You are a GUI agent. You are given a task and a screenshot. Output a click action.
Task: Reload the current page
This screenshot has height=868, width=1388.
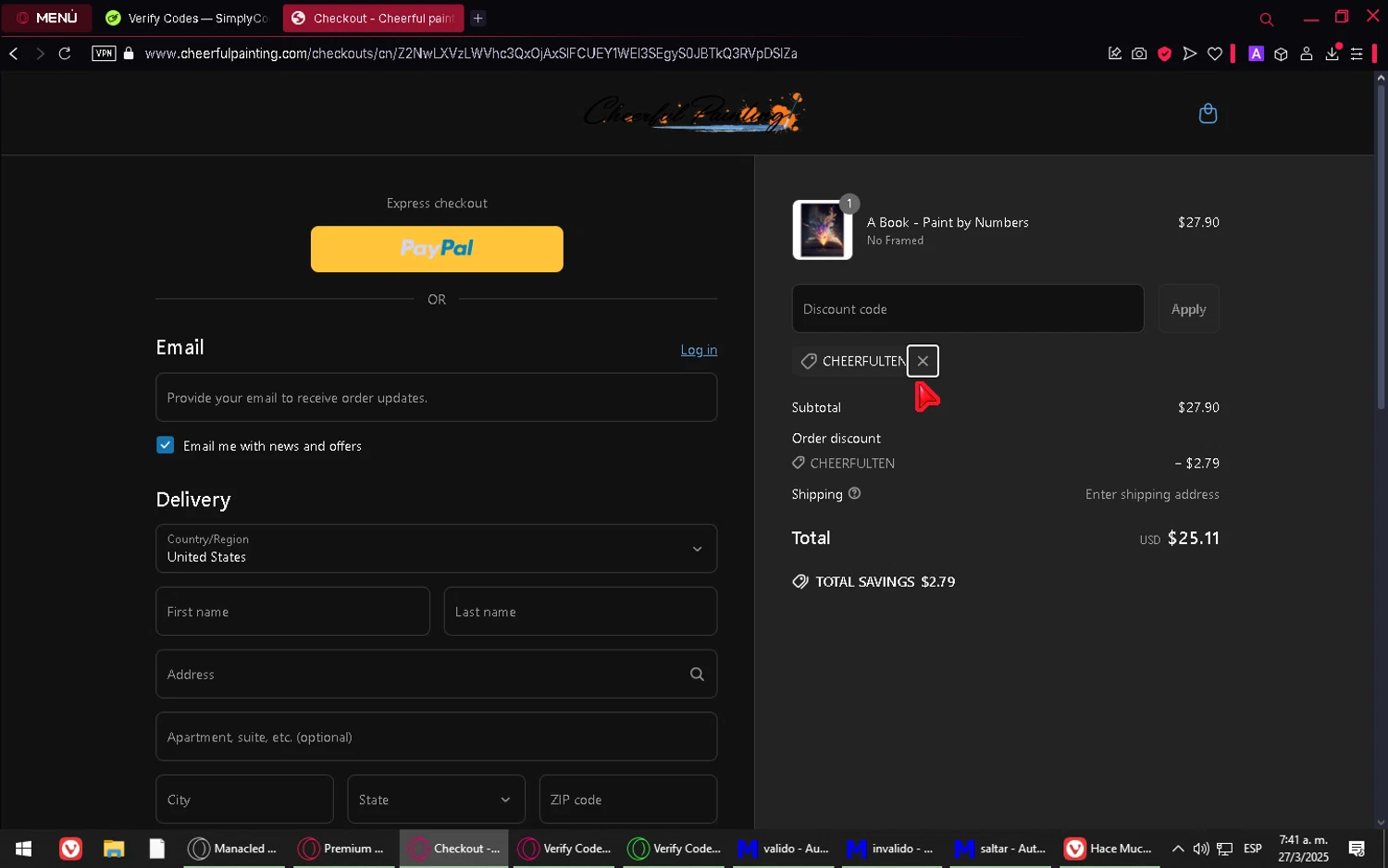click(x=65, y=54)
